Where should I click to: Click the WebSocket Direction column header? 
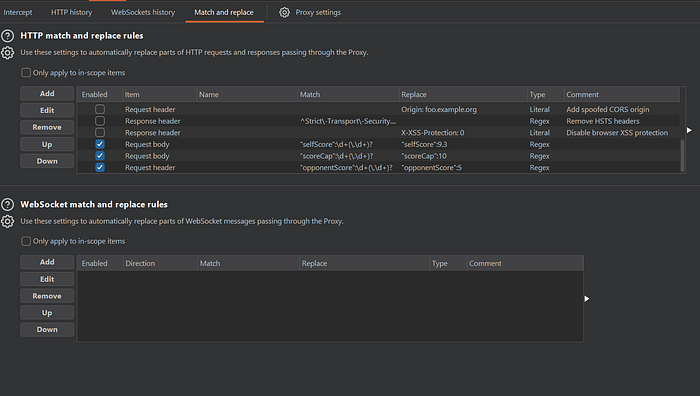(x=160, y=263)
